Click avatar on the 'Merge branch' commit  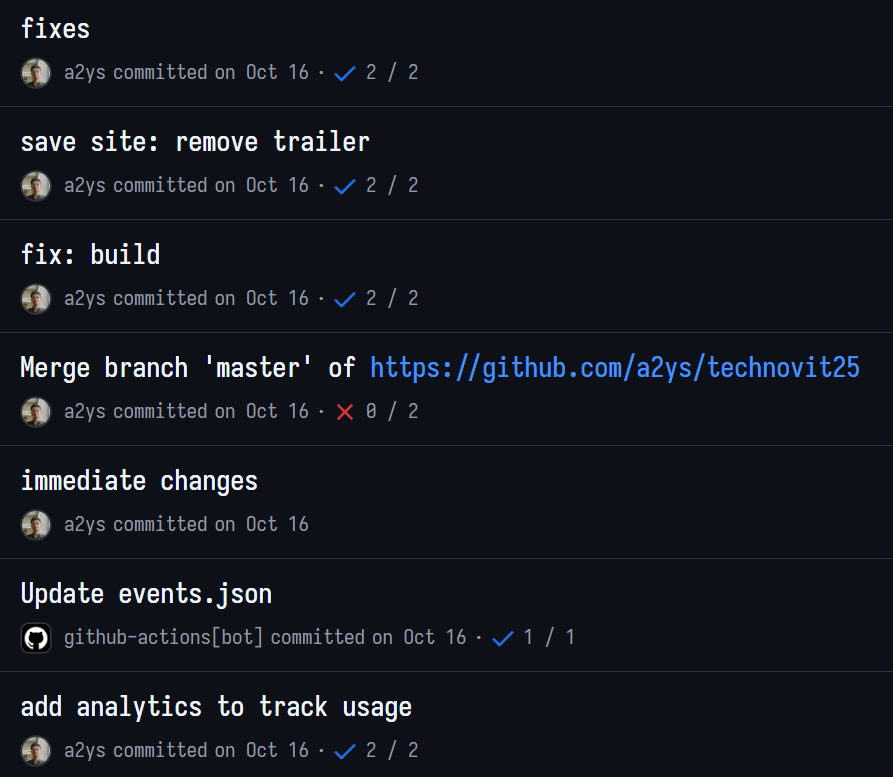click(x=36, y=412)
